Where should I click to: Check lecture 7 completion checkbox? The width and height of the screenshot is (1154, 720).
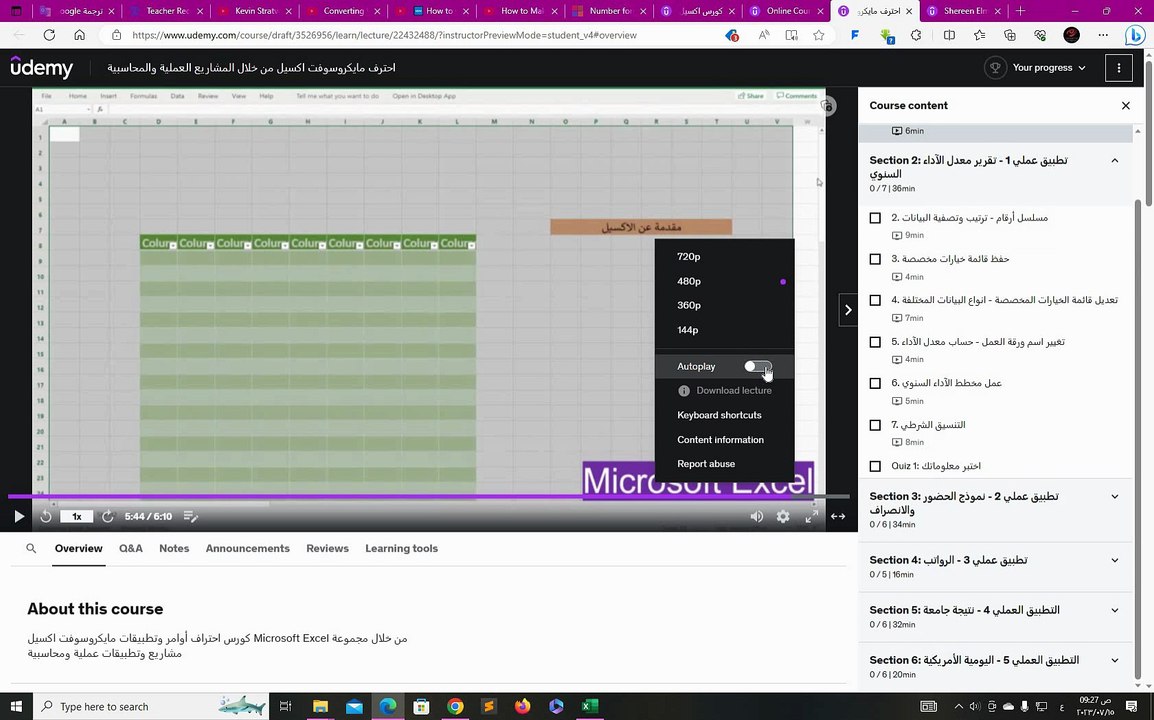pos(875,426)
